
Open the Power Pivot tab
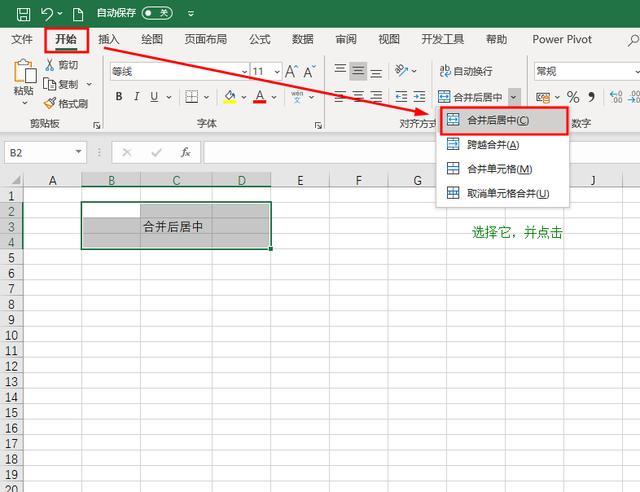562,40
